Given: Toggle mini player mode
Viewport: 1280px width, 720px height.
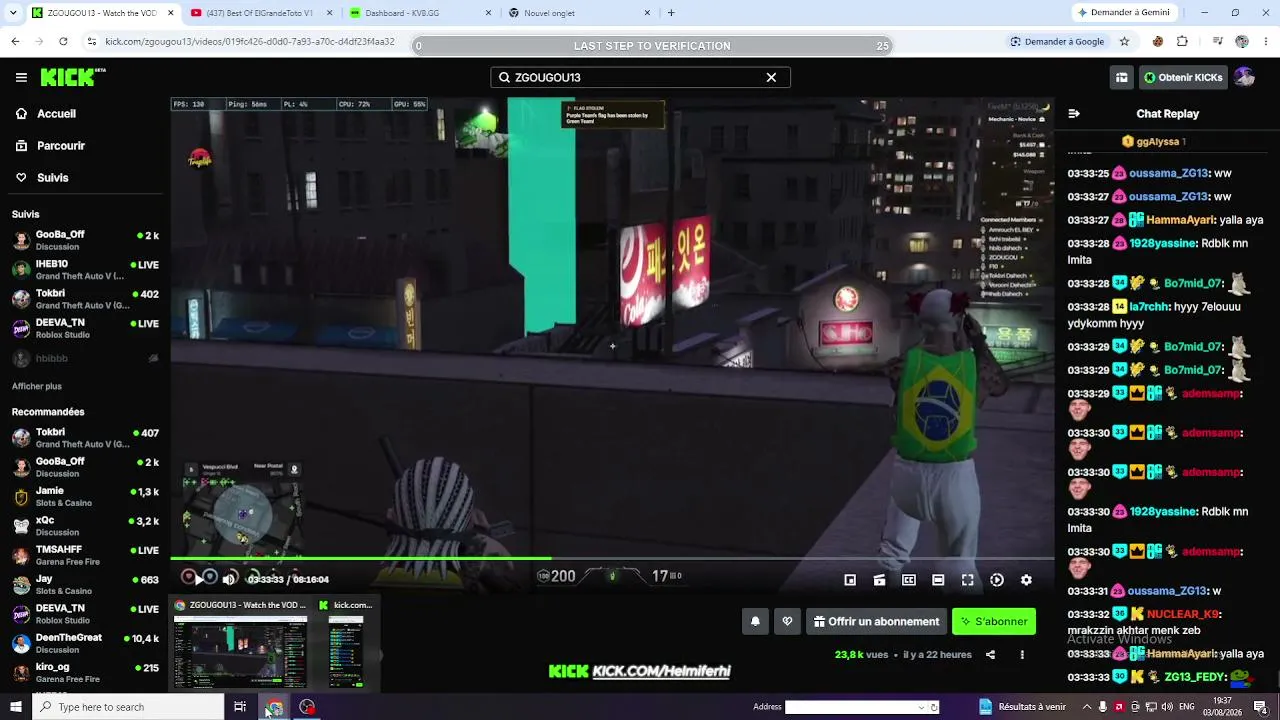Looking at the screenshot, I should tap(850, 580).
